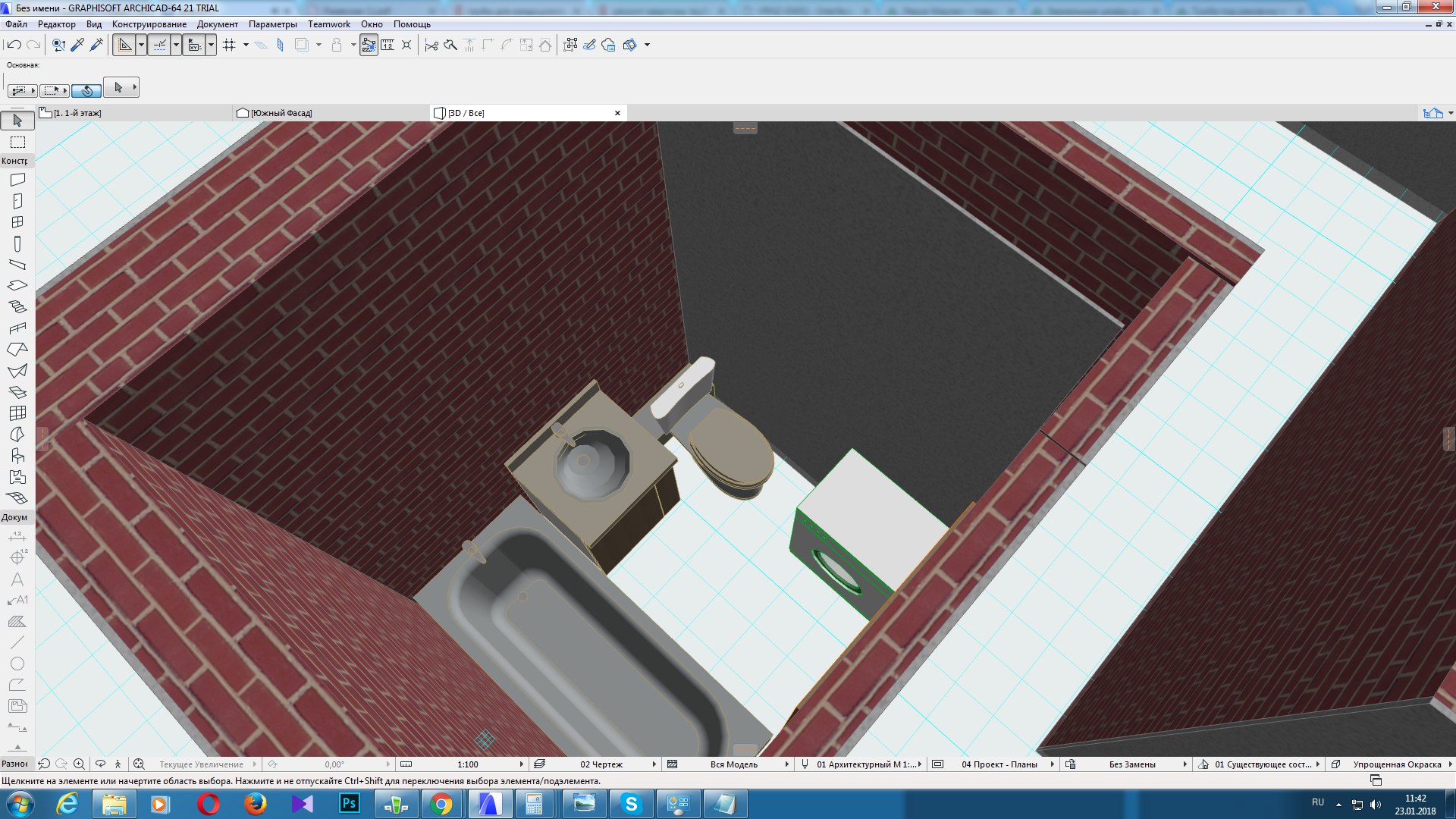Click the pen sketch icon
1456x819 pixels.
click(589, 45)
